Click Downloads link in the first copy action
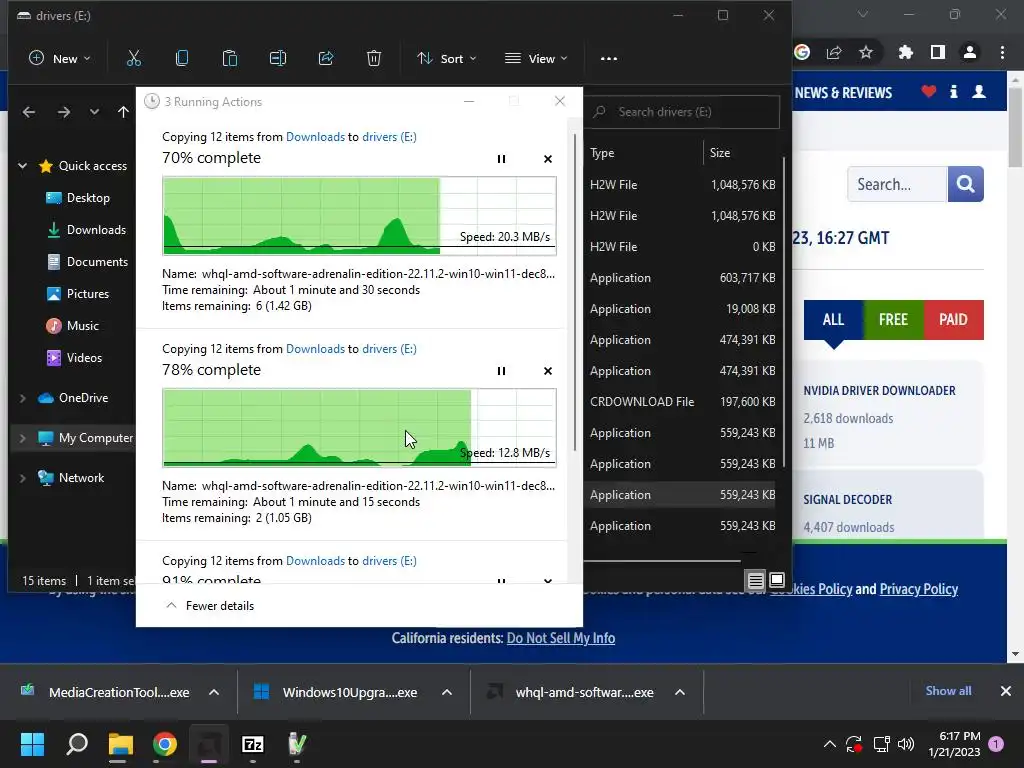 coord(315,136)
